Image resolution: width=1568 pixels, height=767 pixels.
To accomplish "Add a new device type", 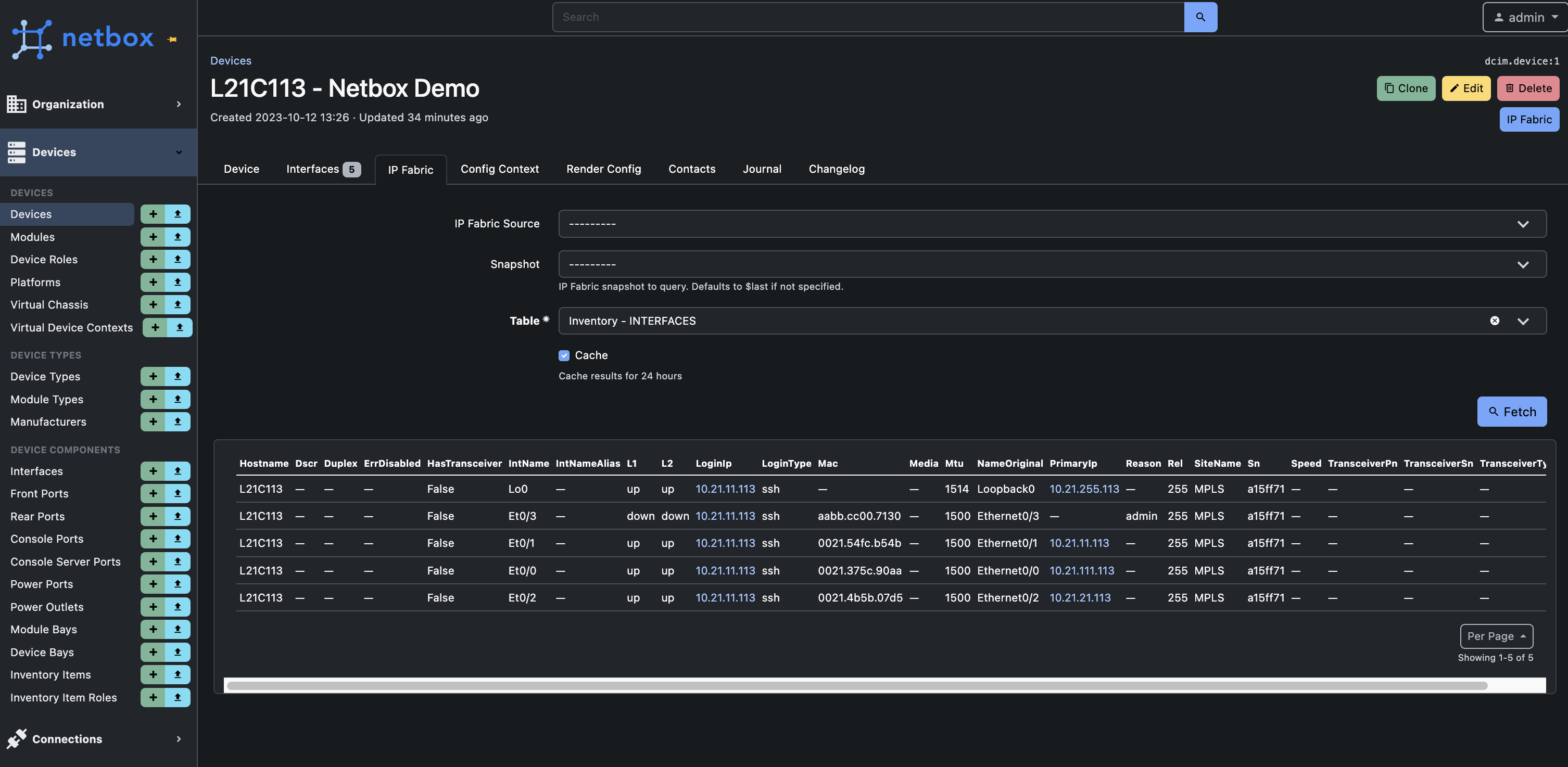I will tap(153, 377).
